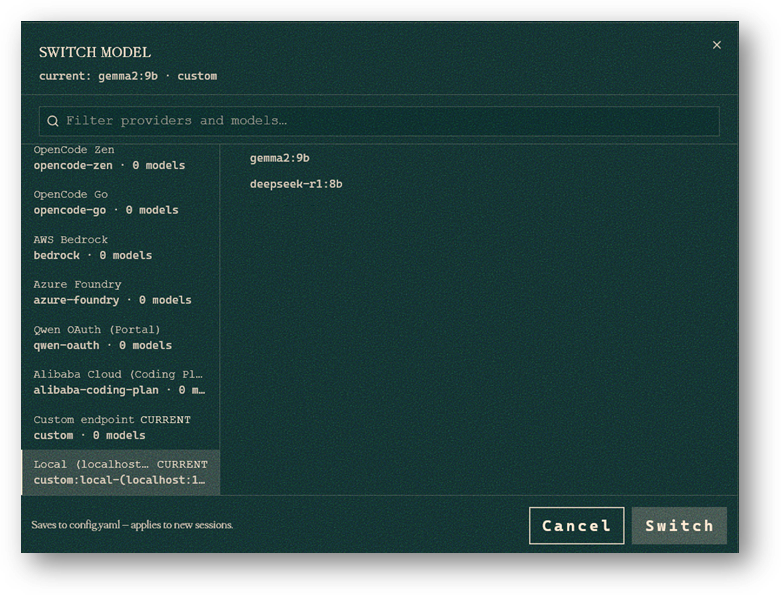Screen dimensions: 781x595
Task: Click the Switch button
Action: pos(679,526)
